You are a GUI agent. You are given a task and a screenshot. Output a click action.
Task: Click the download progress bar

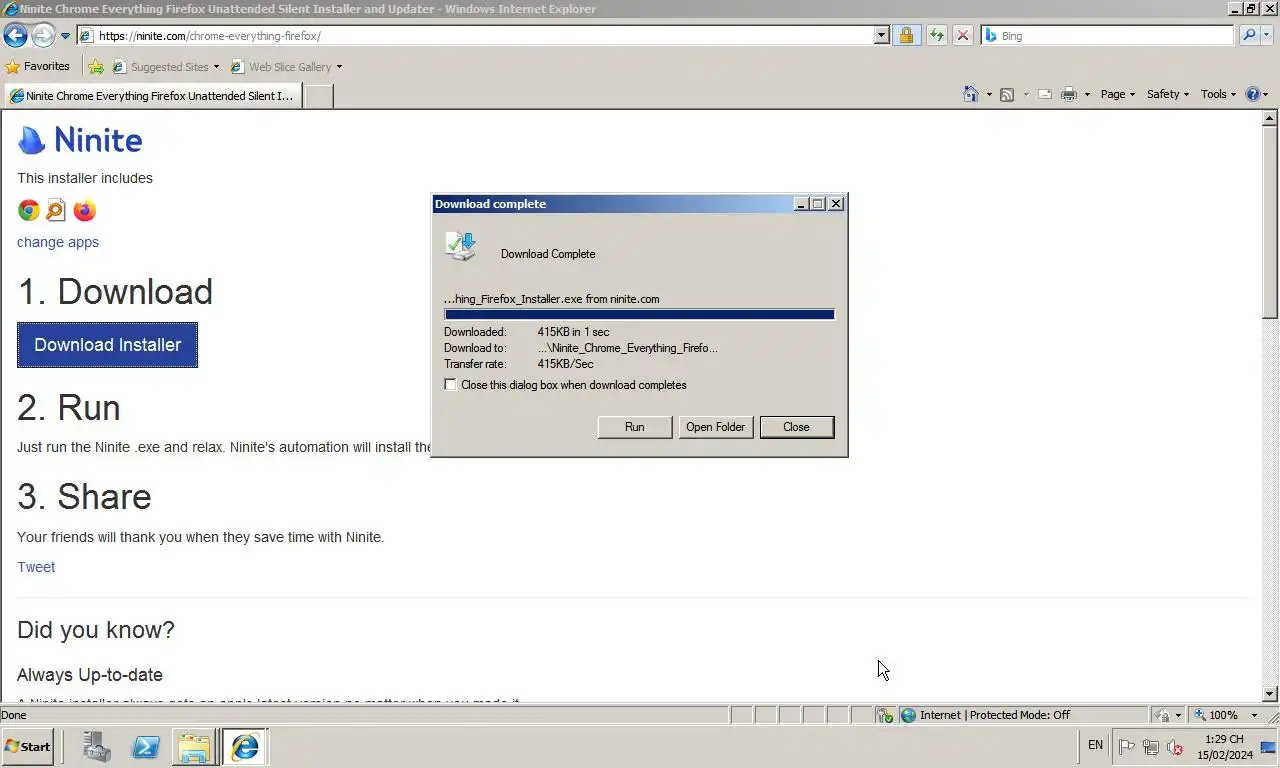tap(639, 314)
